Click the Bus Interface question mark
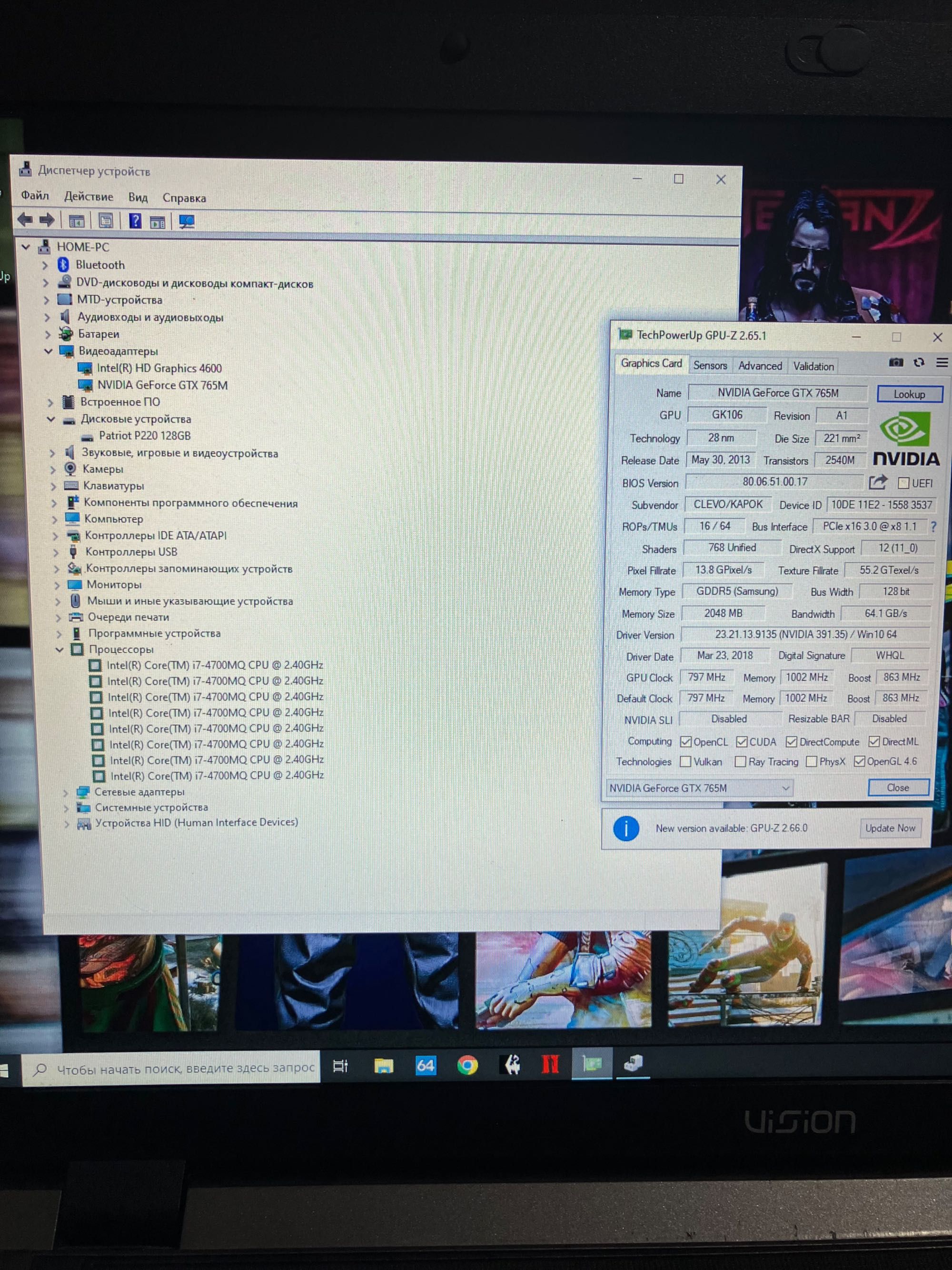Viewport: 952px width, 1270px height. [934, 527]
